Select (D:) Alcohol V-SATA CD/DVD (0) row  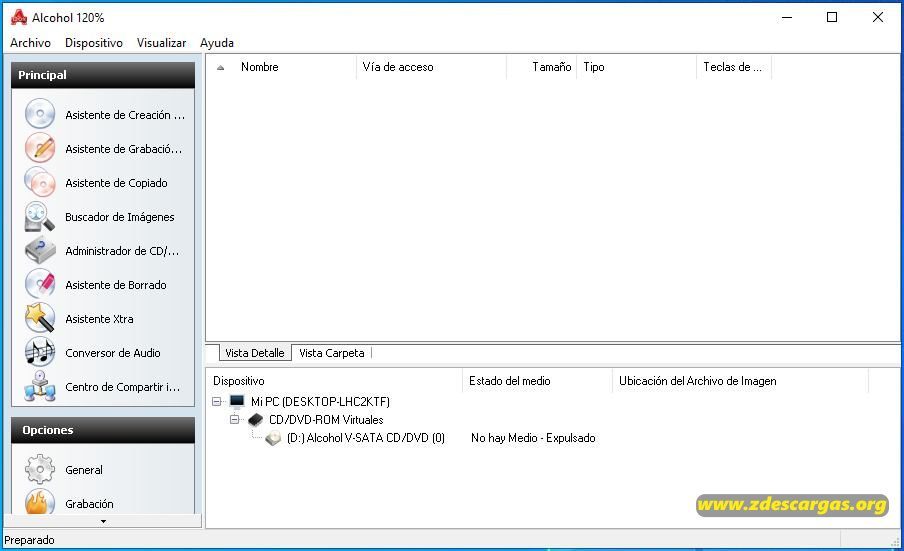click(x=366, y=438)
